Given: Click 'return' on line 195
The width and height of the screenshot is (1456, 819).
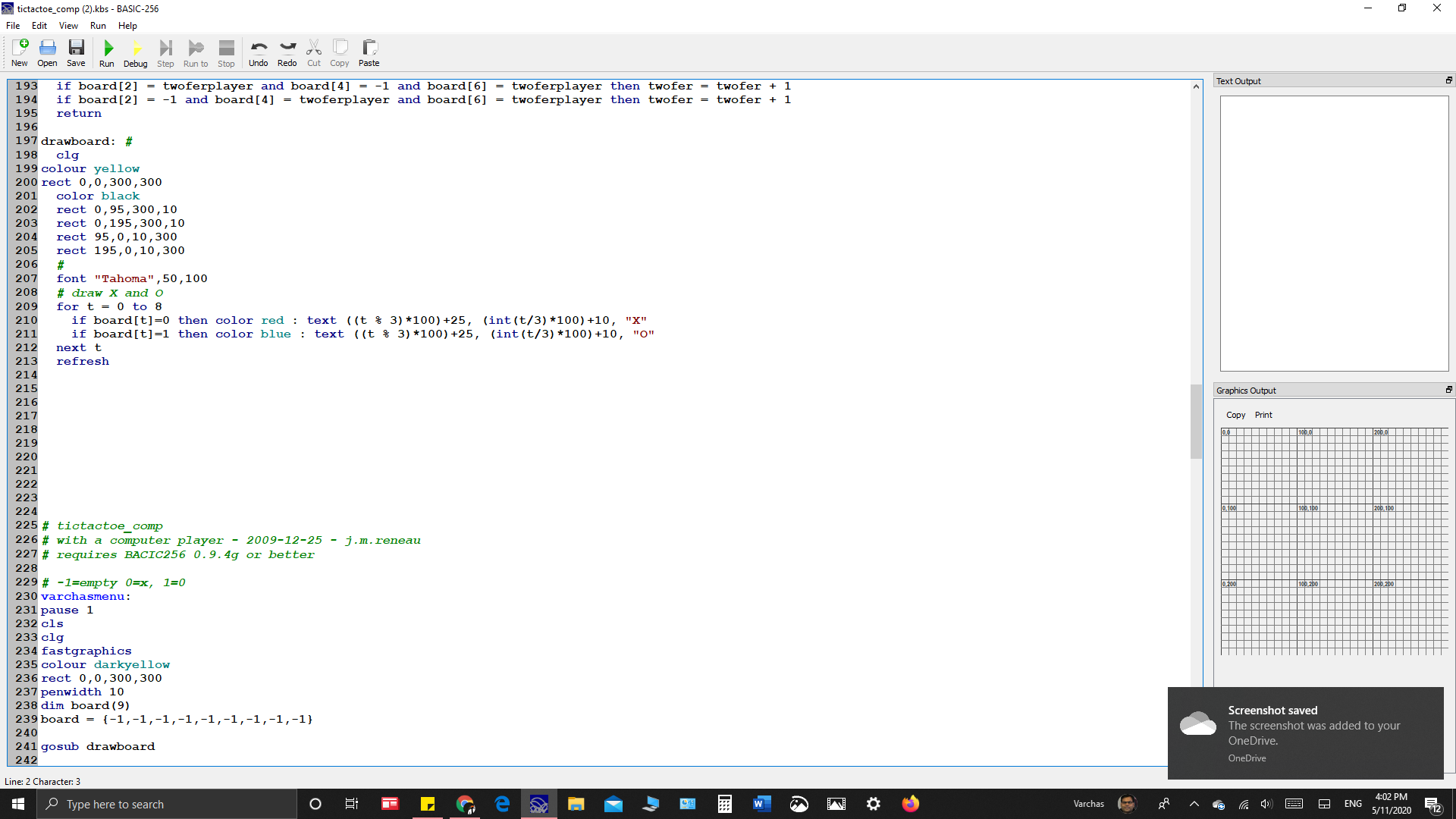Looking at the screenshot, I should pos(79,113).
